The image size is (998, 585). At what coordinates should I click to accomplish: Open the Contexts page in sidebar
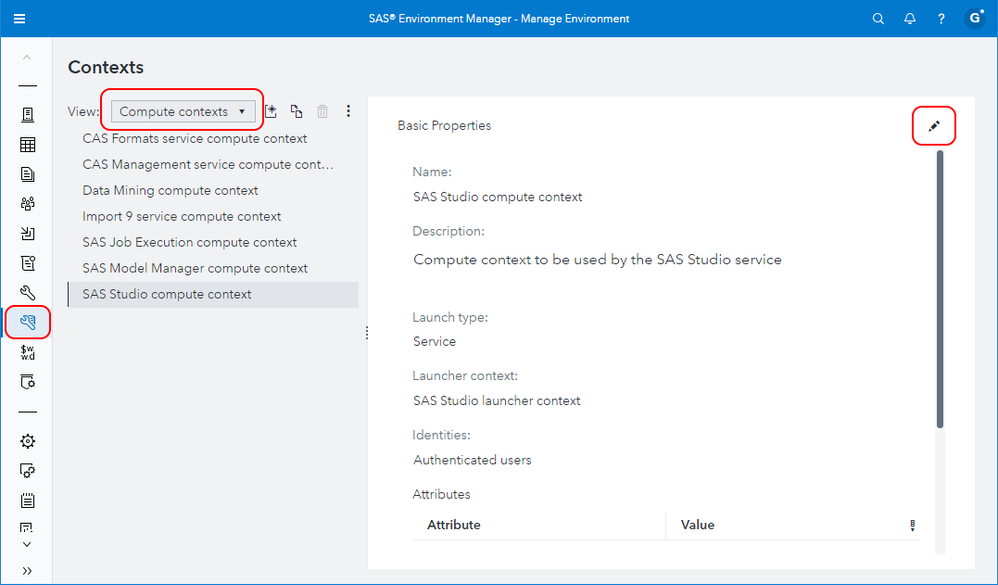28,322
